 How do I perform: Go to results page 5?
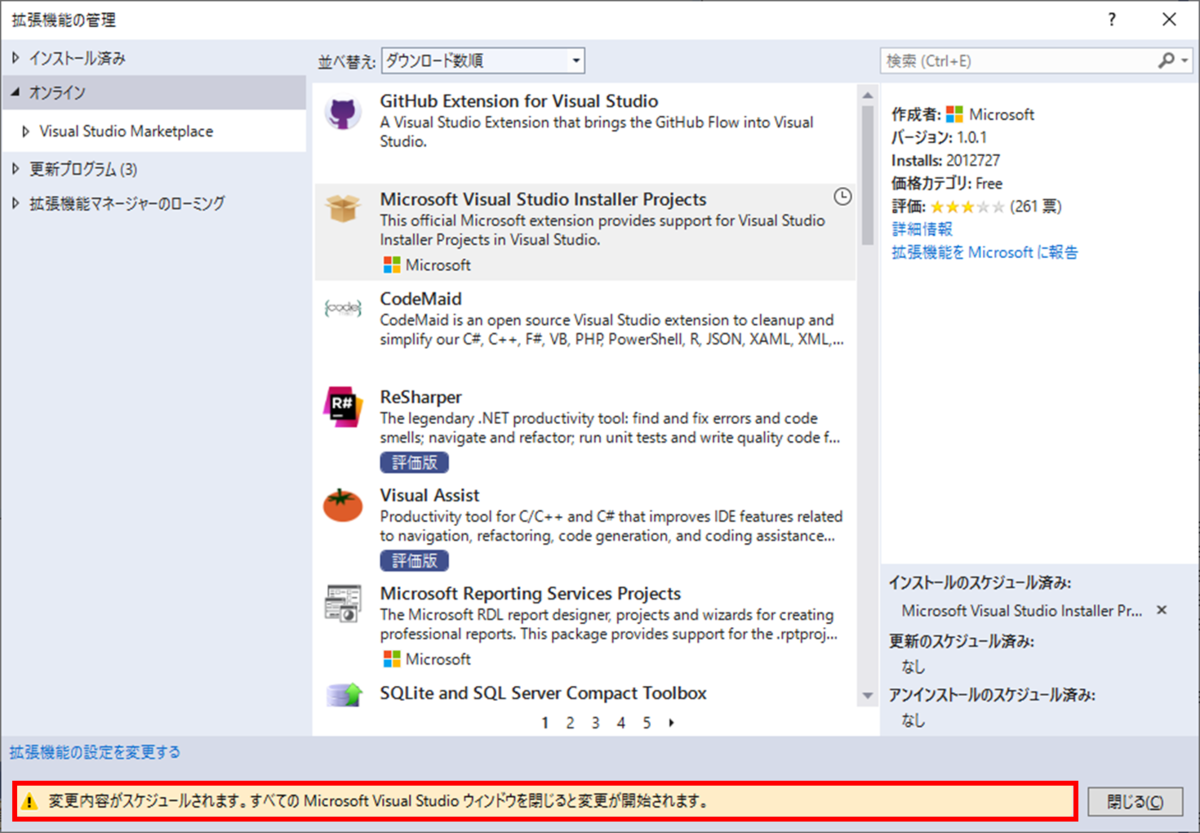(x=647, y=722)
